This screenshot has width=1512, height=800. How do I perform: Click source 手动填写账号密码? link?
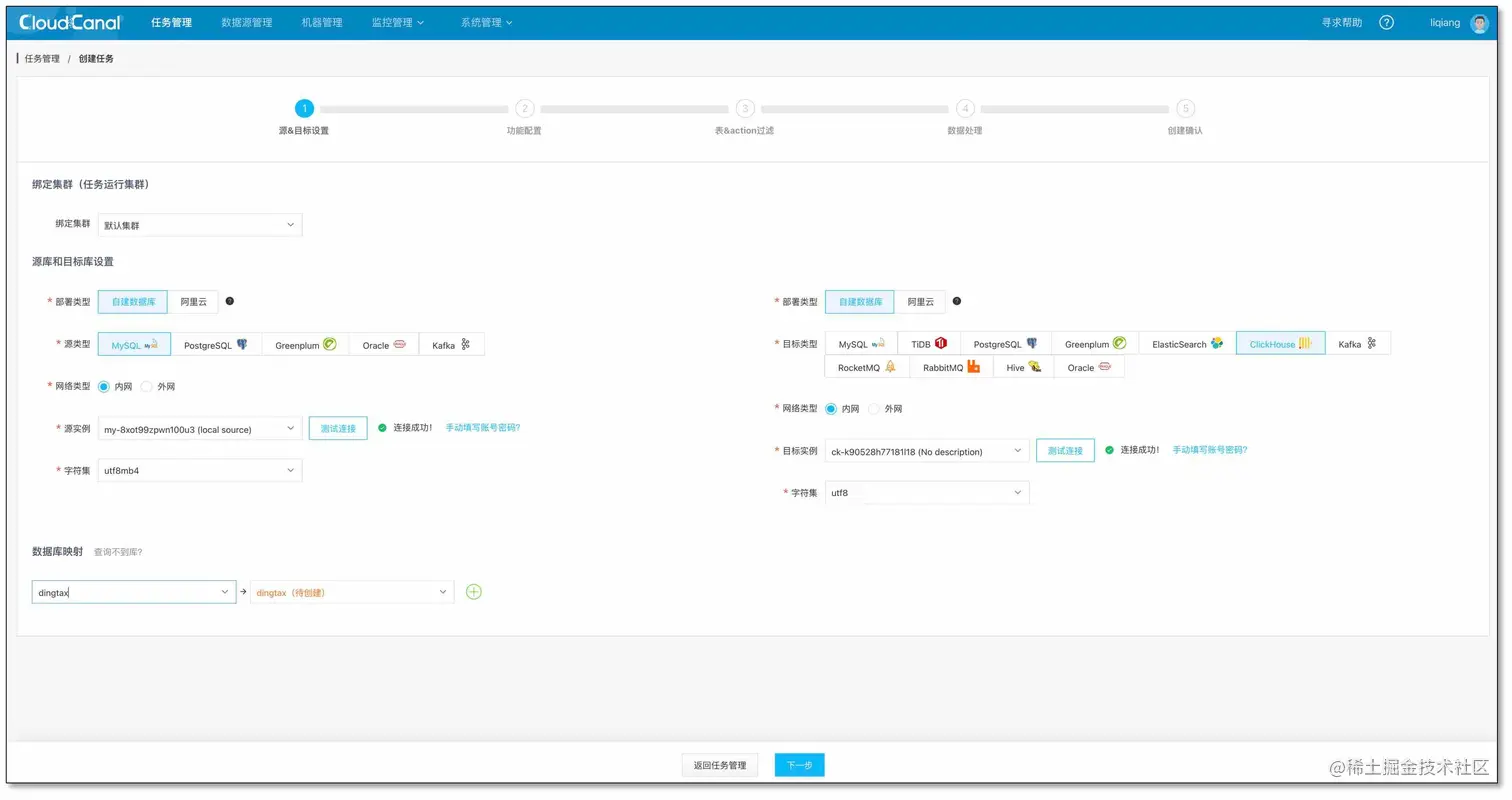click(483, 428)
